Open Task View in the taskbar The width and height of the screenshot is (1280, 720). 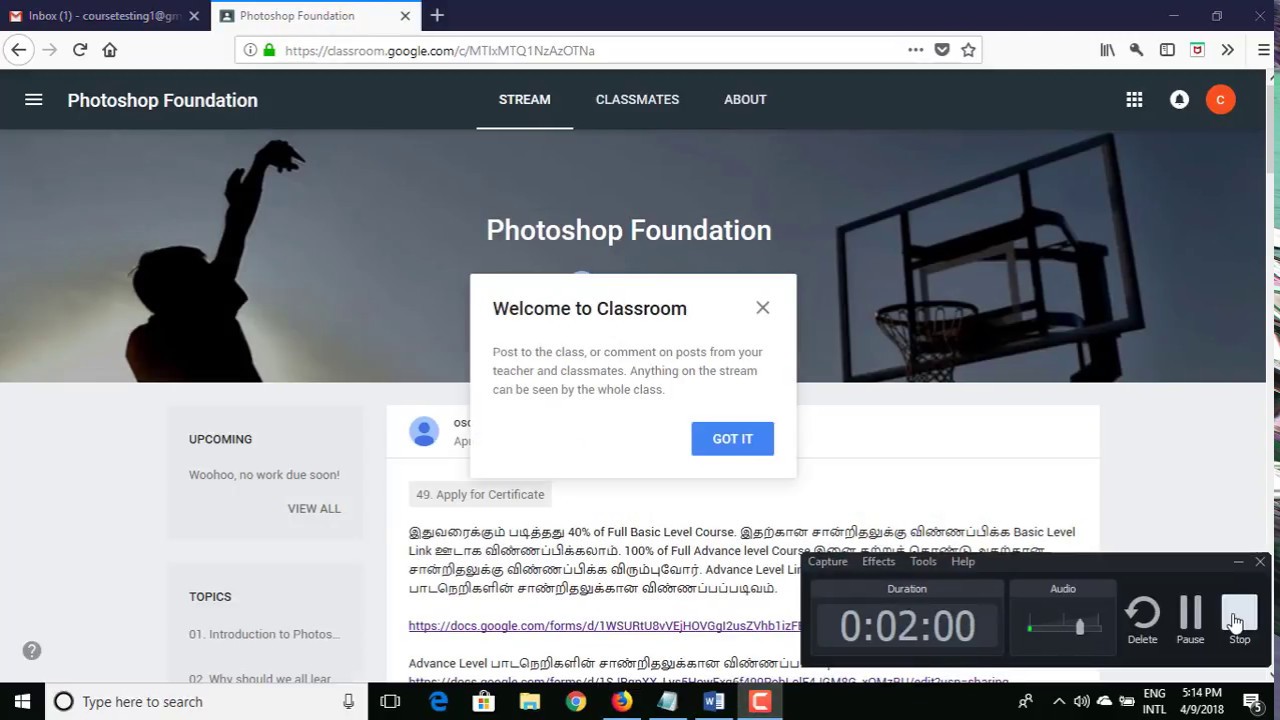[x=390, y=702]
